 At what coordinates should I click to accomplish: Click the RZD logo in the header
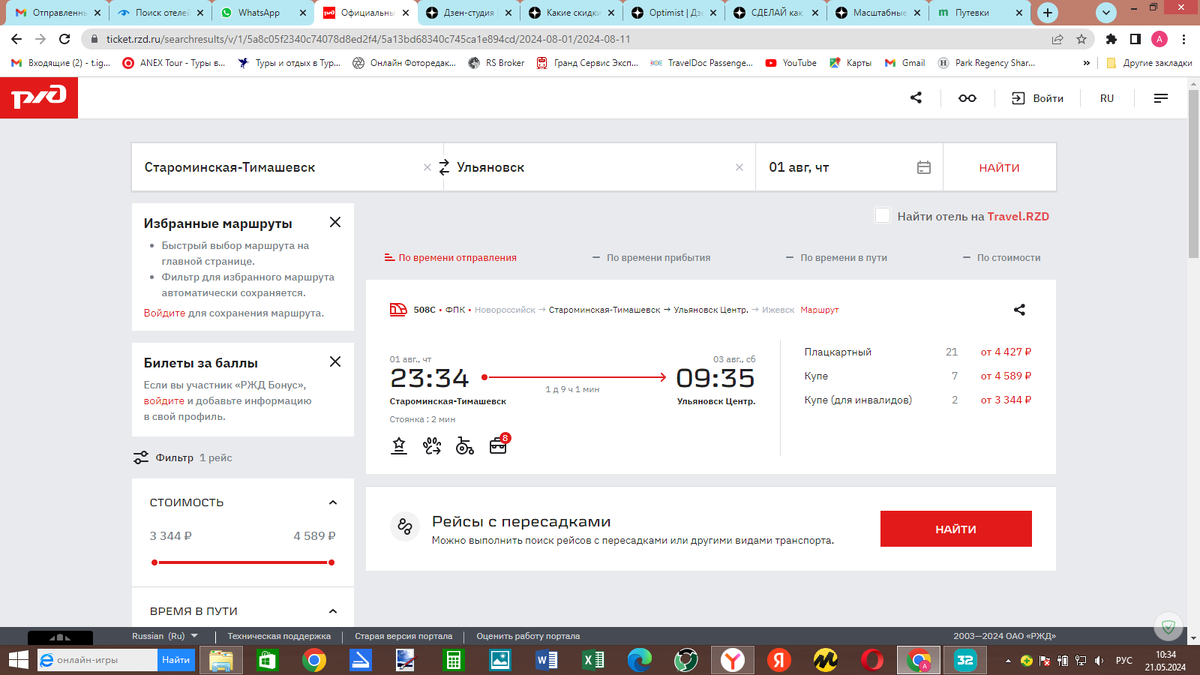pyautogui.click(x=38, y=98)
